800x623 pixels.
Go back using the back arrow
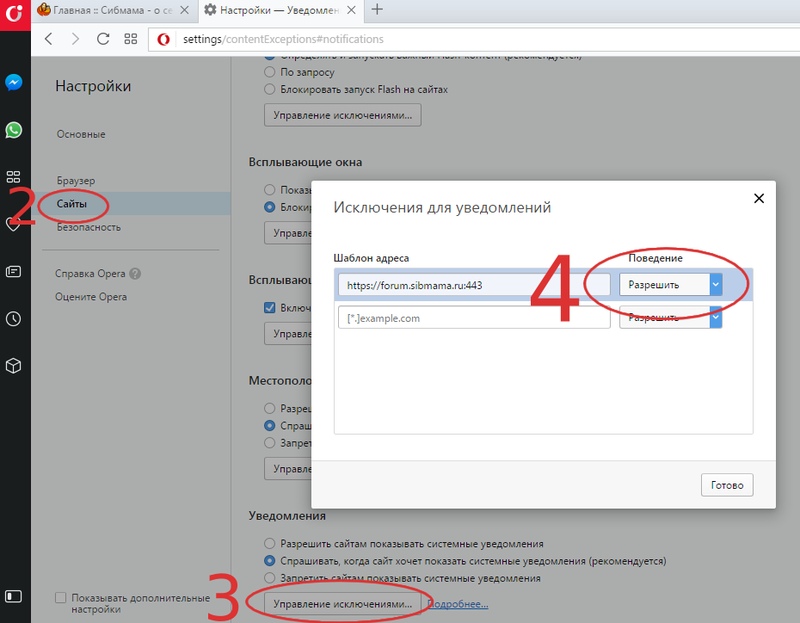click(x=48, y=39)
